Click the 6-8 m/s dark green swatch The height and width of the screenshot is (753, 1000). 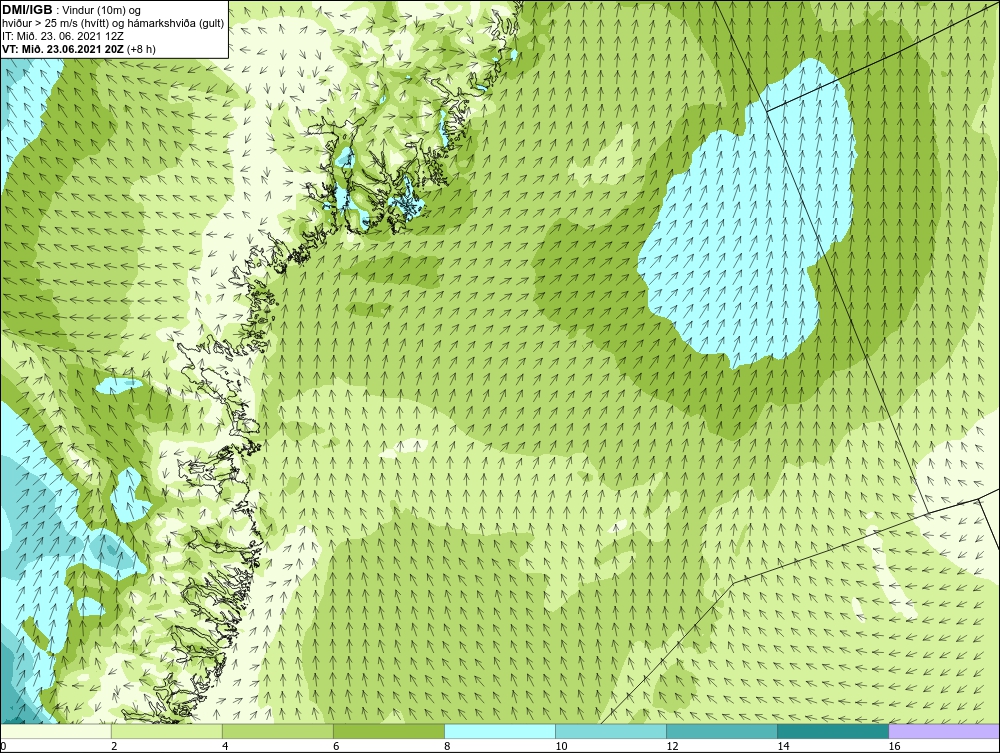pyautogui.click(x=389, y=731)
